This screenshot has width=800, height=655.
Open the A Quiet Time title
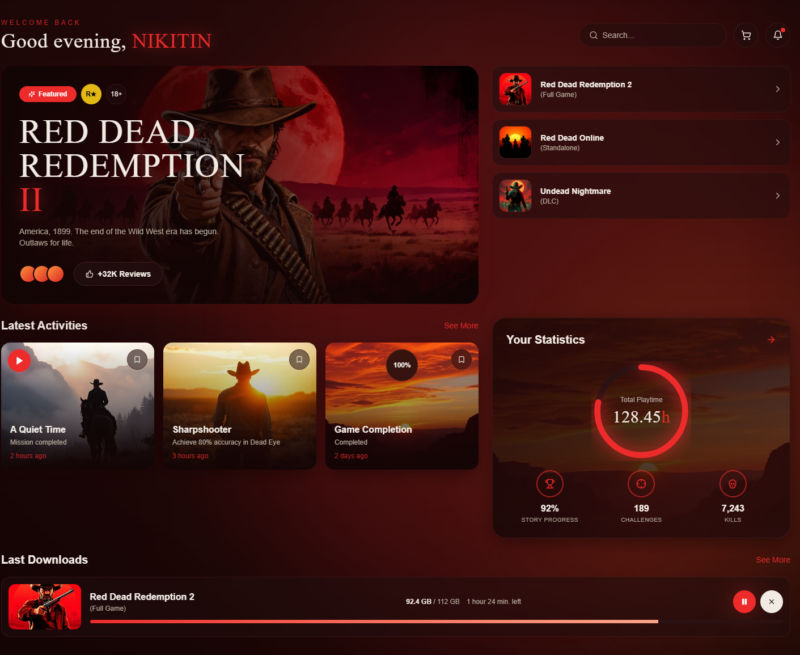tap(38, 430)
